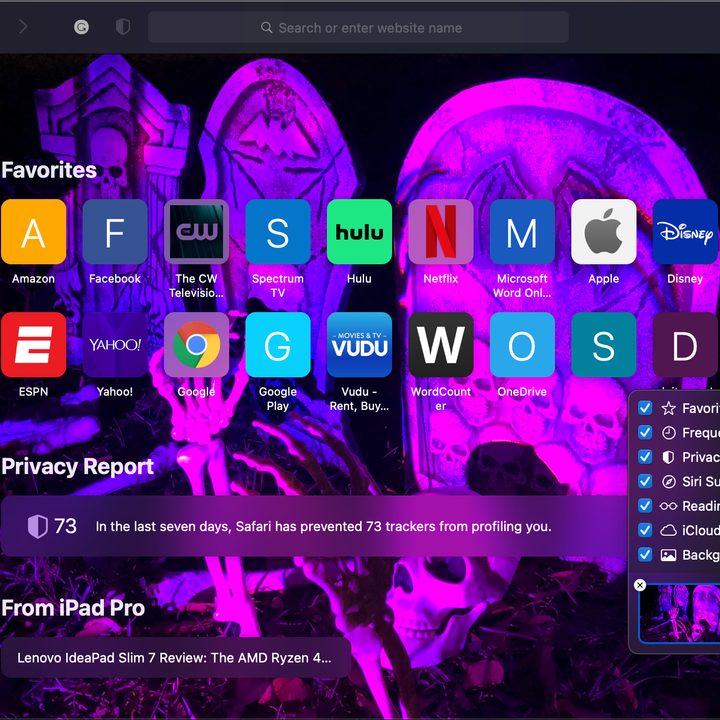Uncheck the iCloud Tabs checkbox
This screenshot has height=720, width=720.
[645, 530]
